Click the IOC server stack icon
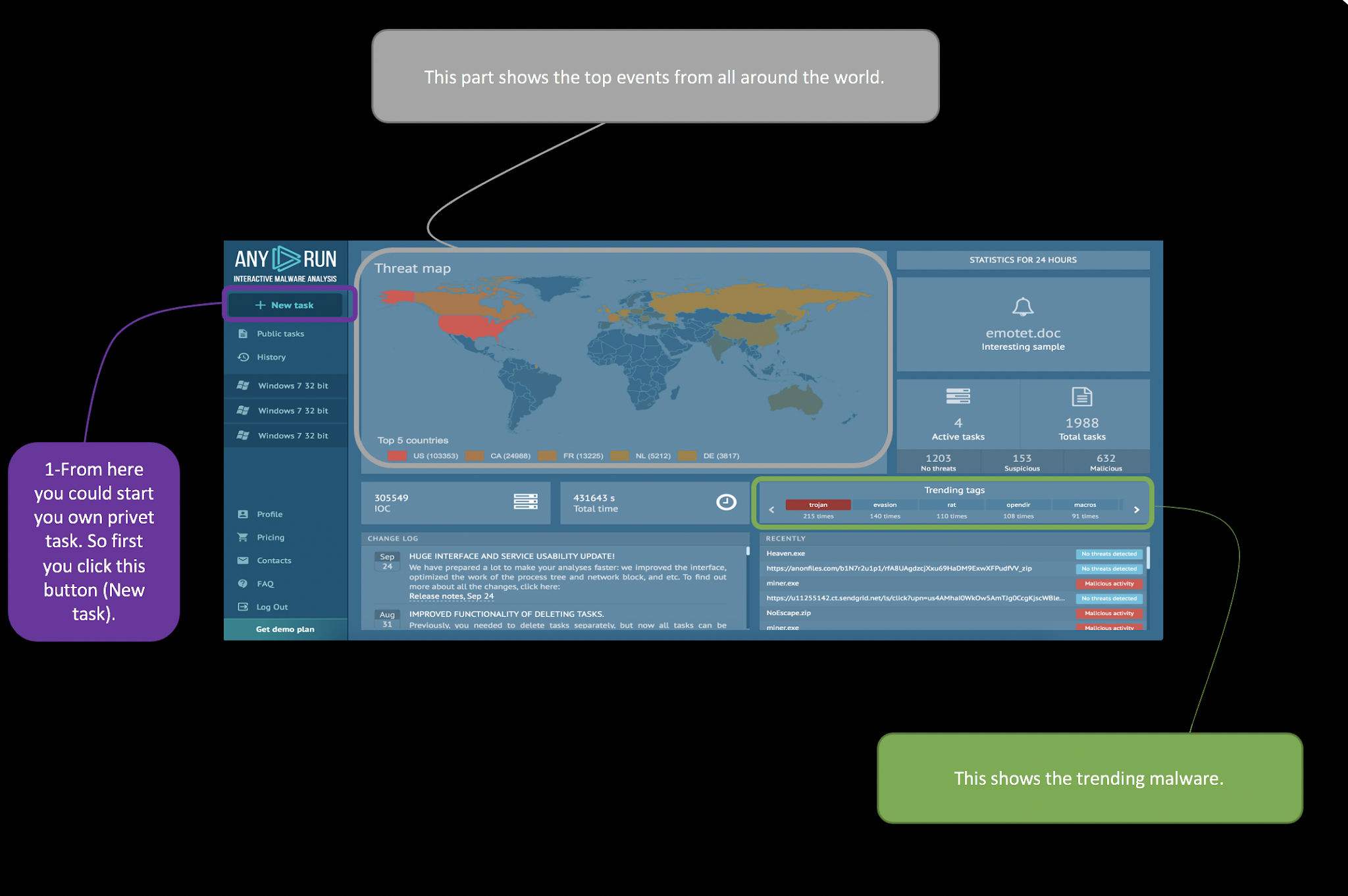Screen dimensions: 1348x896 pyautogui.click(x=525, y=502)
